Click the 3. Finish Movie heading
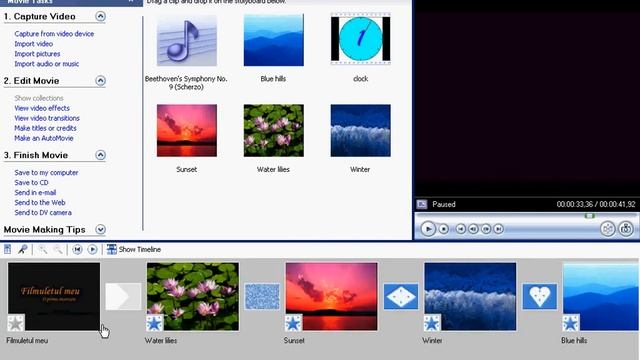 tap(36, 155)
